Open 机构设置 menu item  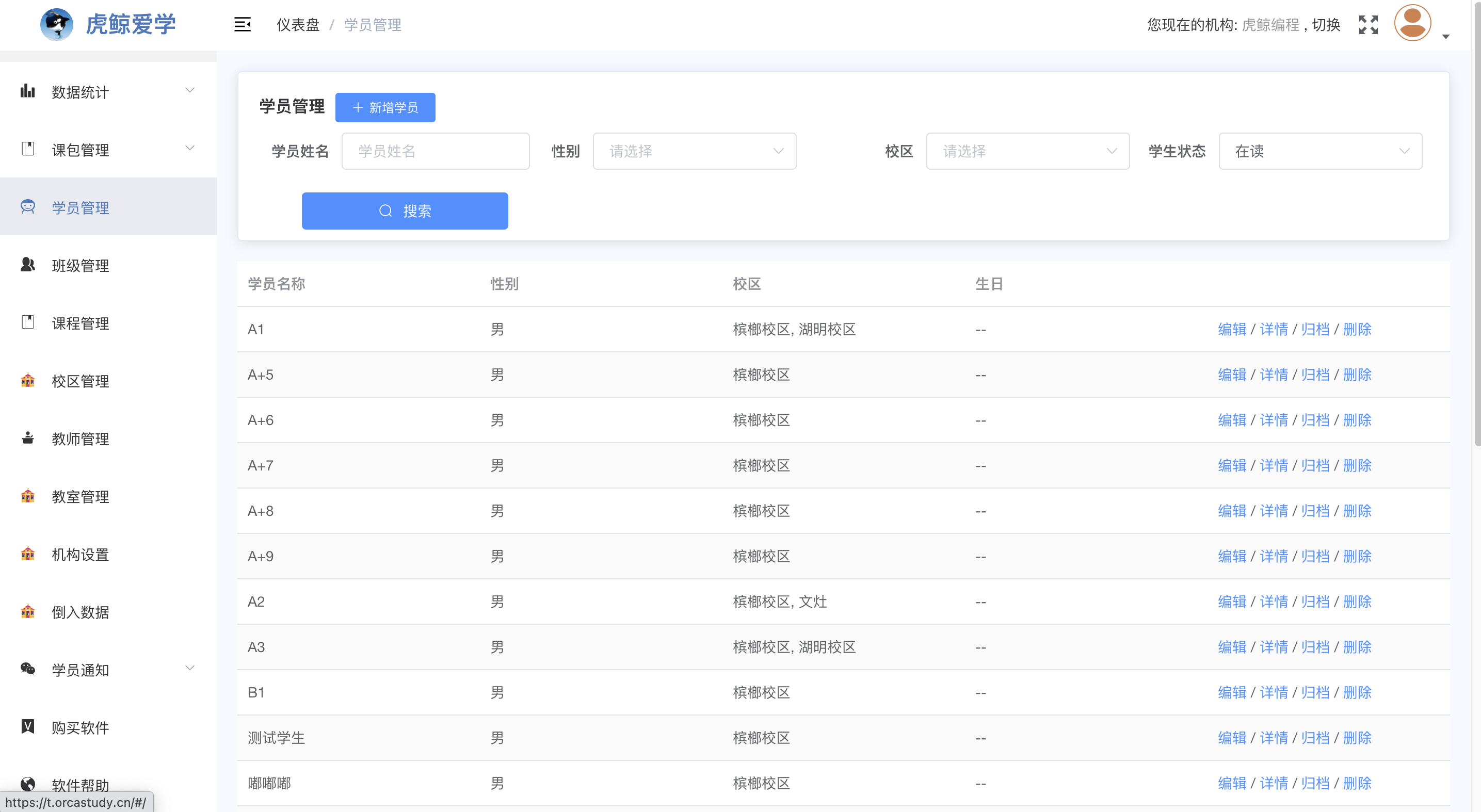[108, 554]
